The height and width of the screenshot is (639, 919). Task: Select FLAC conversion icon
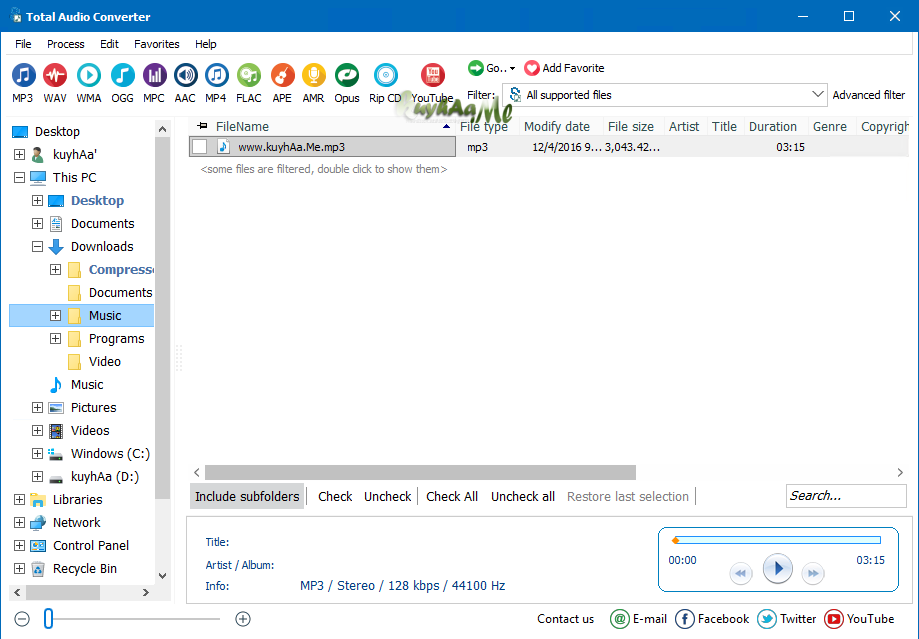(x=249, y=76)
